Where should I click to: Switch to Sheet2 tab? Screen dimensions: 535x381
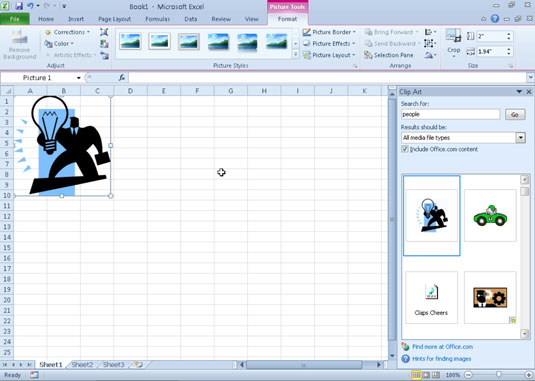82,365
